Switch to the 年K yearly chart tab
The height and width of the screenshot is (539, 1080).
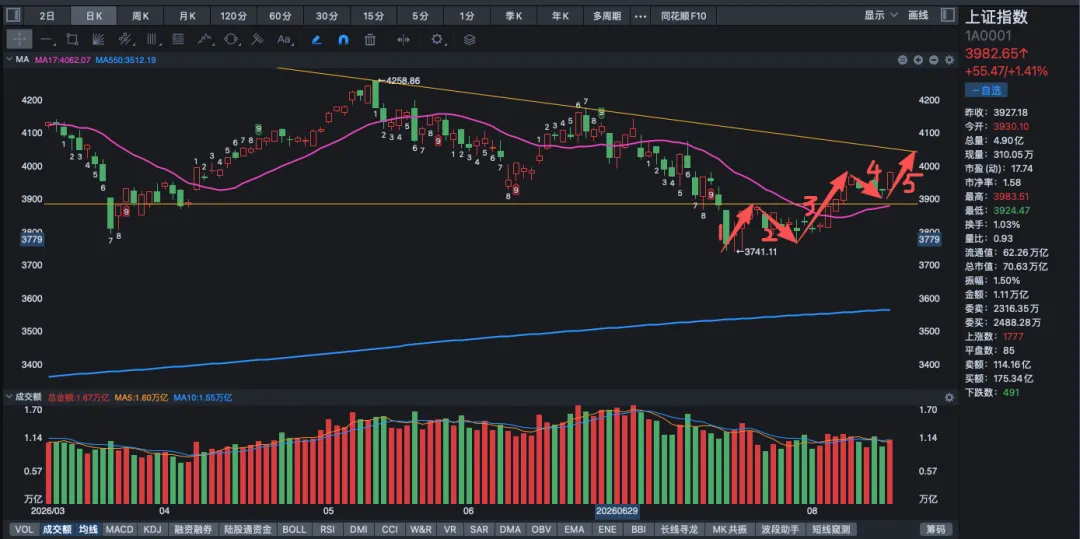tap(560, 15)
